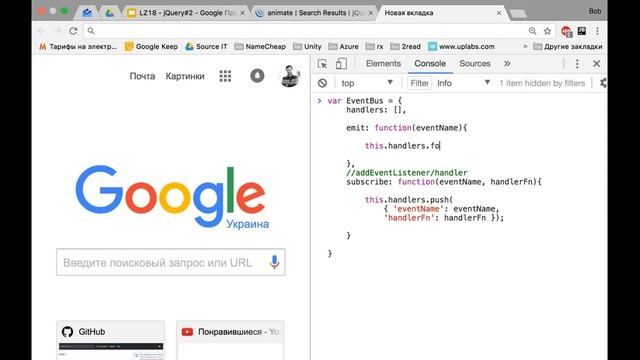The image size is (640, 360).
Task: Open the DevTools console settings gear
Action: point(603,83)
